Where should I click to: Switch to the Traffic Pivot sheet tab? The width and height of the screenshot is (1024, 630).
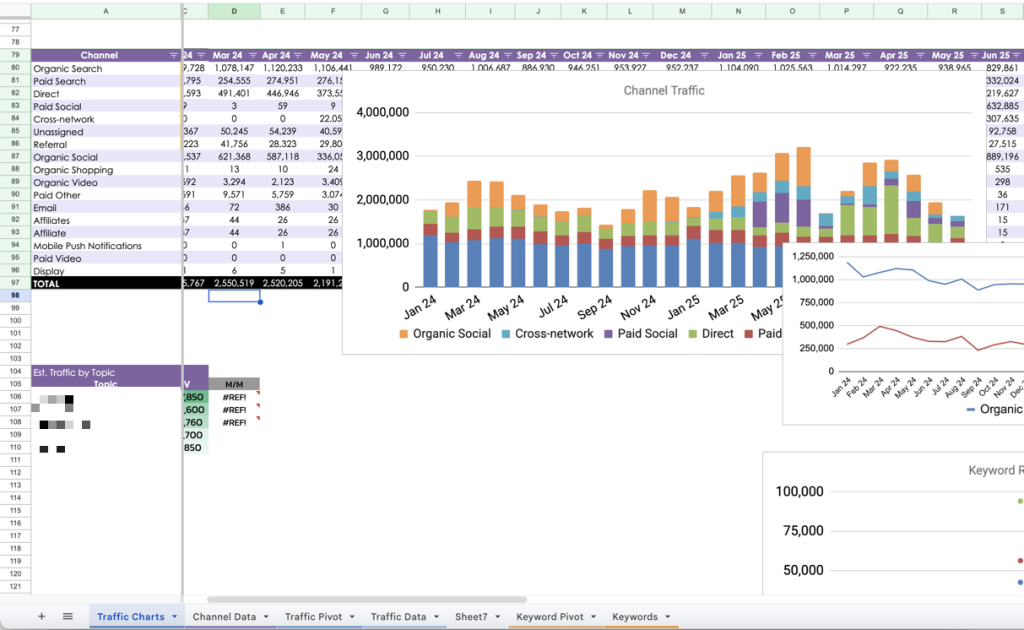point(315,617)
